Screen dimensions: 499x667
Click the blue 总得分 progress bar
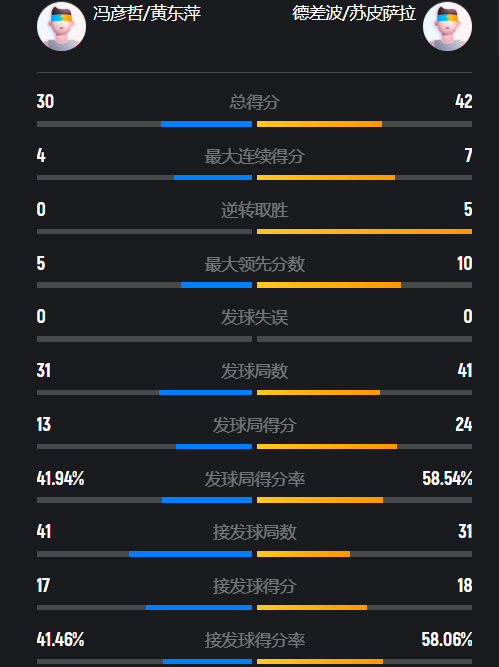pos(206,124)
